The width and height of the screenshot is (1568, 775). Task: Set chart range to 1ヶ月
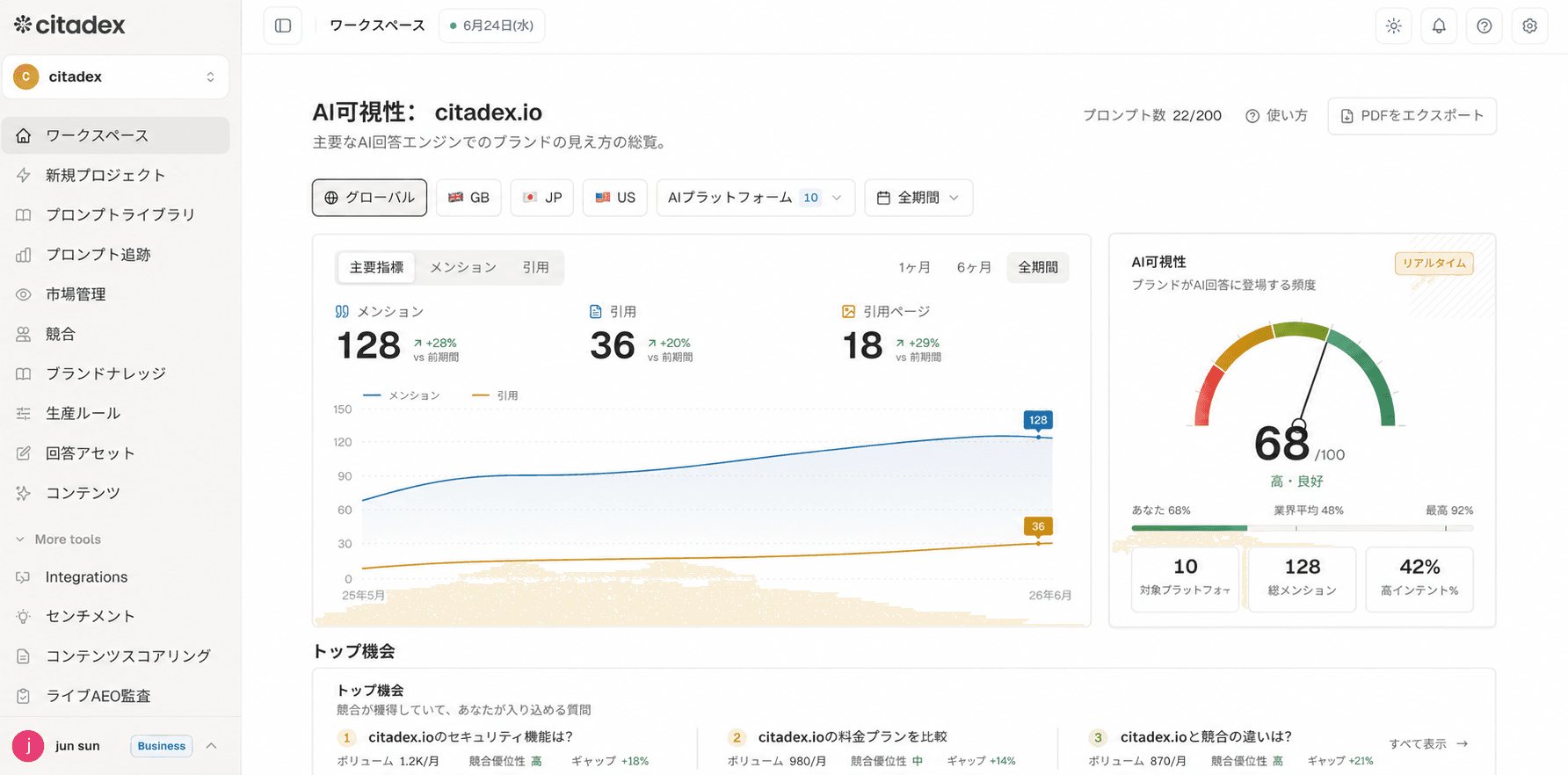pyautogui.click(x=914, y=267)
